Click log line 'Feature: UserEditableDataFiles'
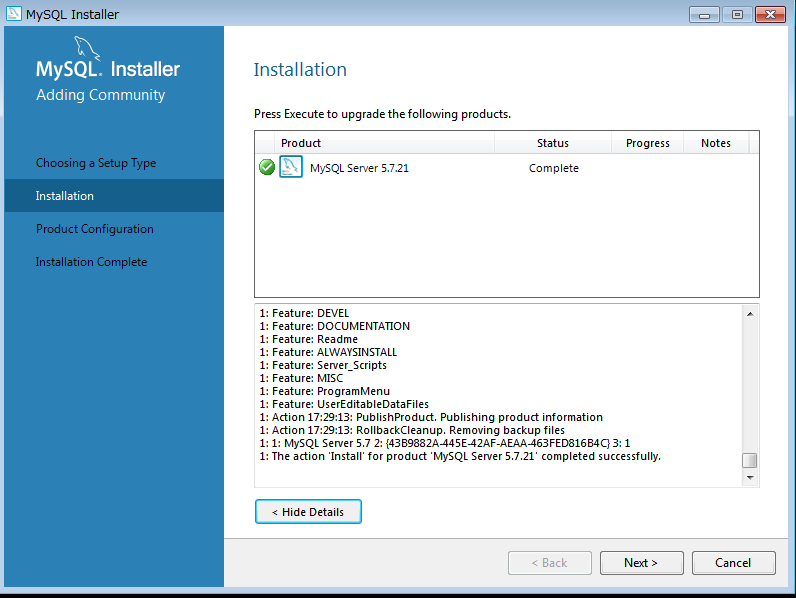The height and width of the screenshot is (598, 796). pos(344,404)
